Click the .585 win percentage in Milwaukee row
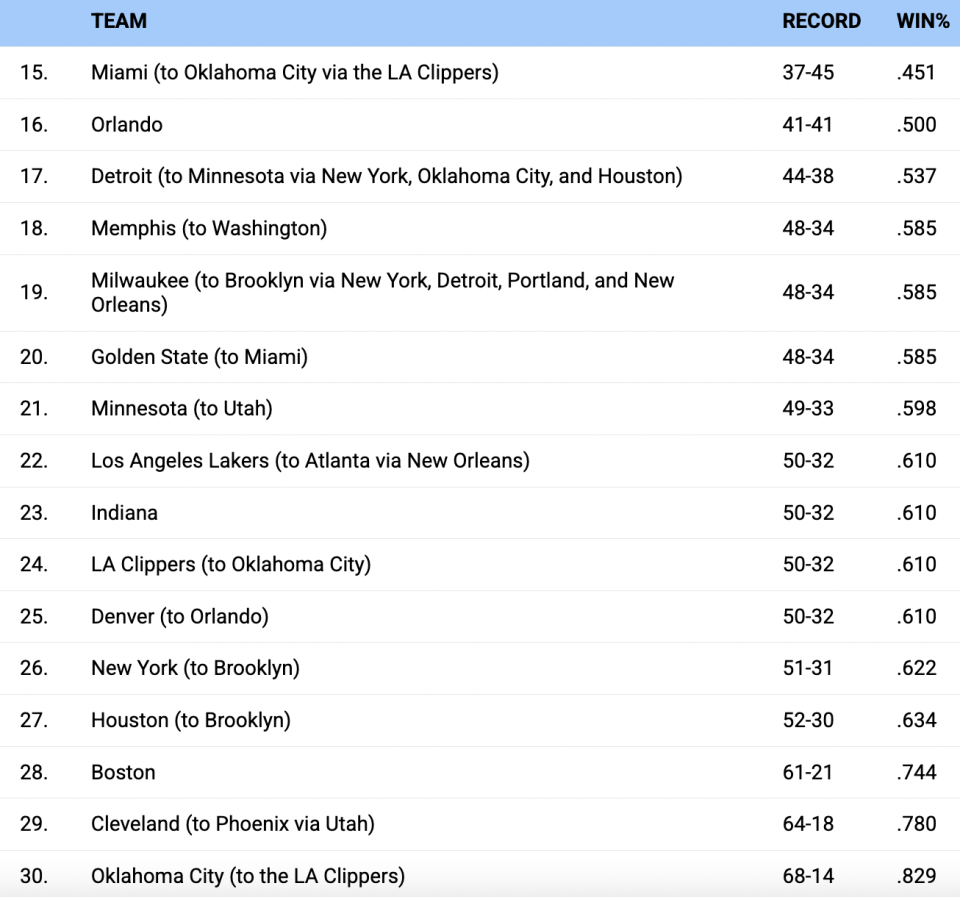Screen dimensions: 960x897 pos(917,292)
